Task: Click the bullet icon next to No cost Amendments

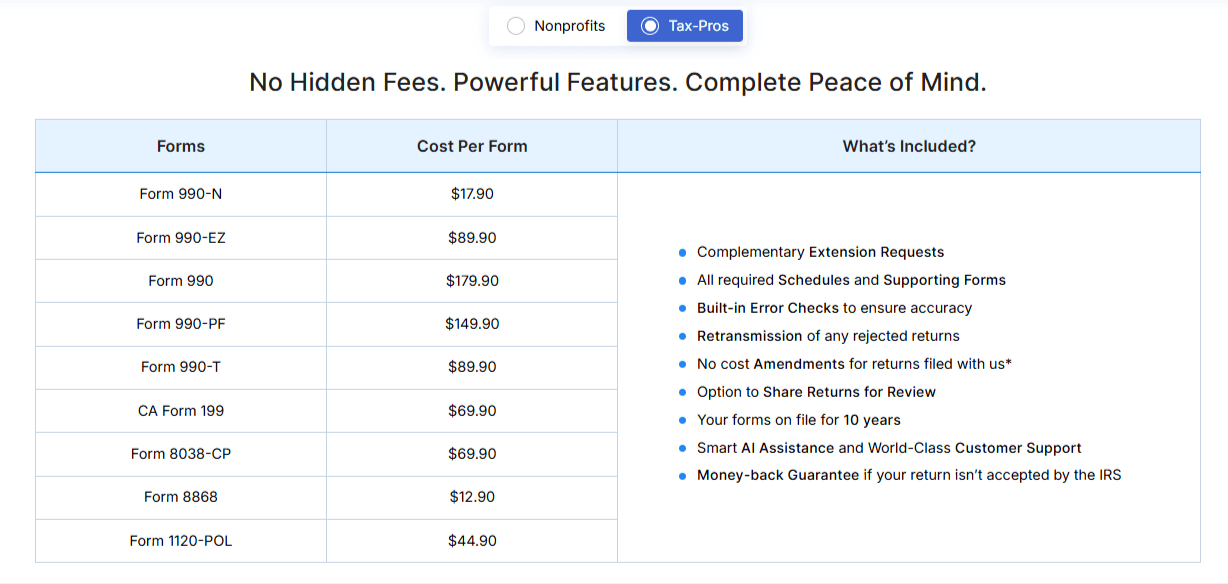Action: [684, 364]
